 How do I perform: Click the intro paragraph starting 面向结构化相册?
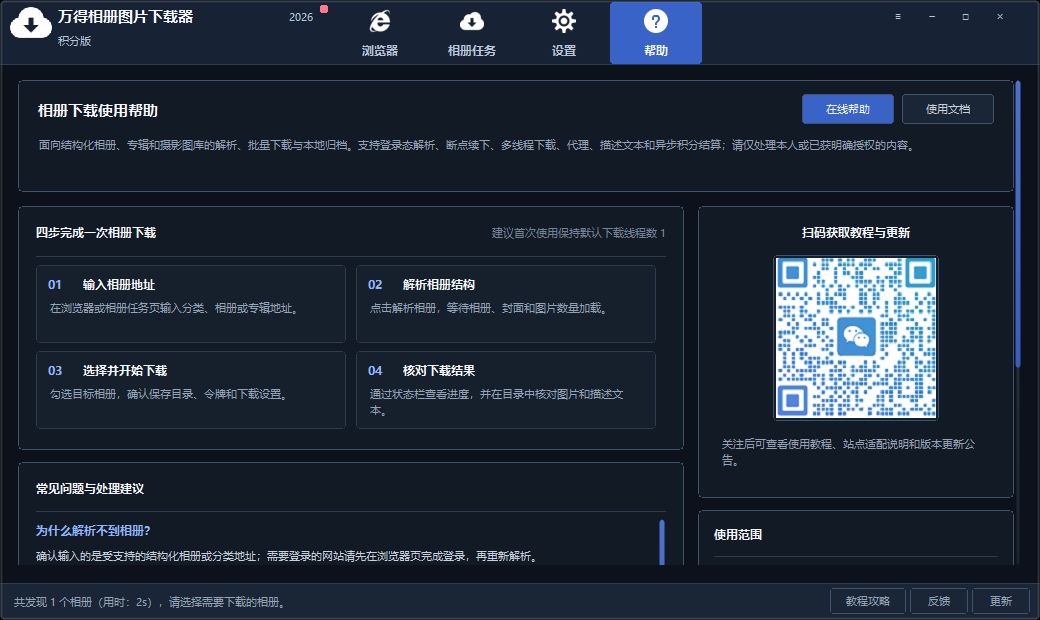coord(478,145)
